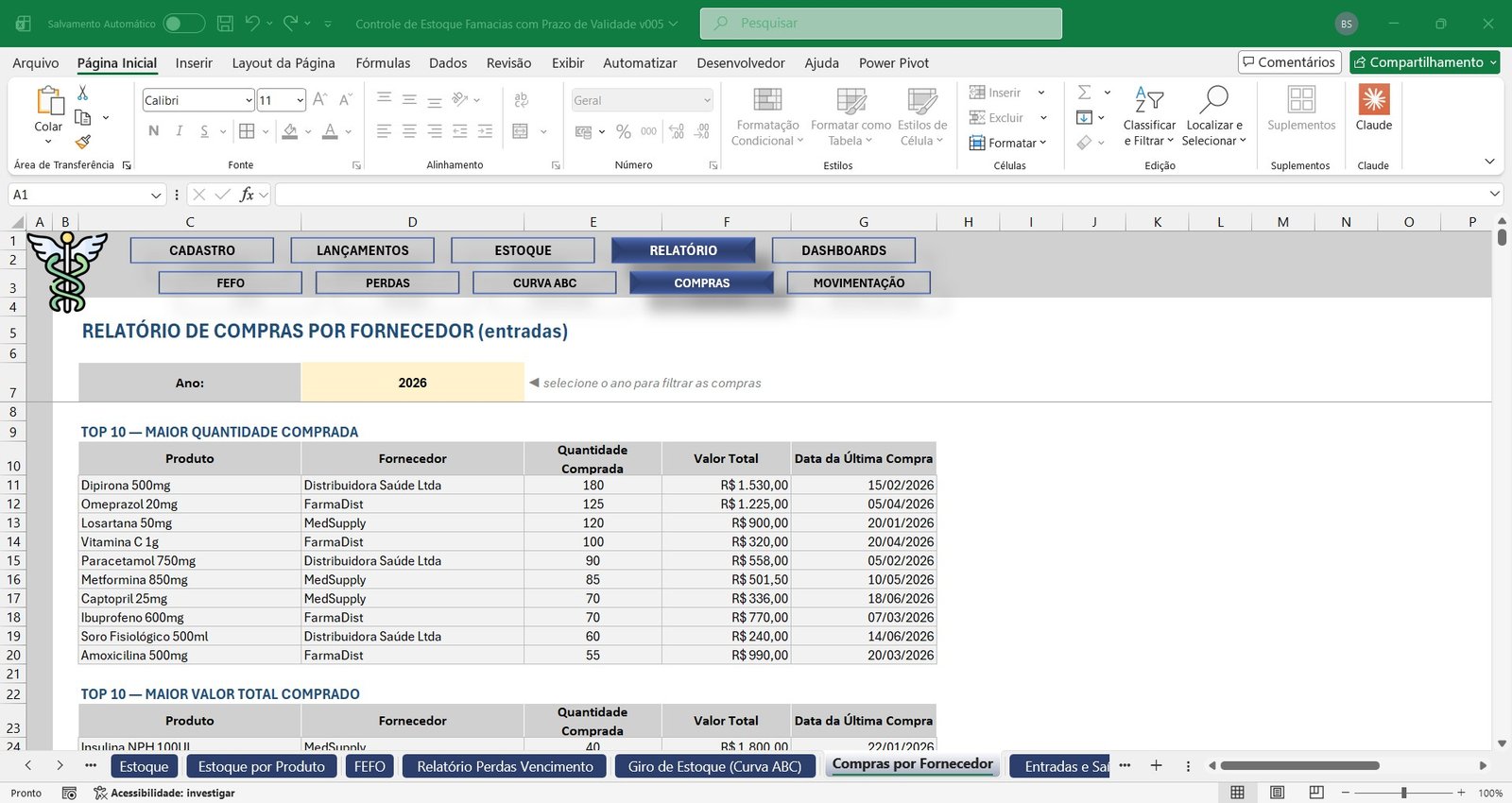This screenshot has width=1512, height=803.
Task: Toggle italic I formatting
Action: 180,131
